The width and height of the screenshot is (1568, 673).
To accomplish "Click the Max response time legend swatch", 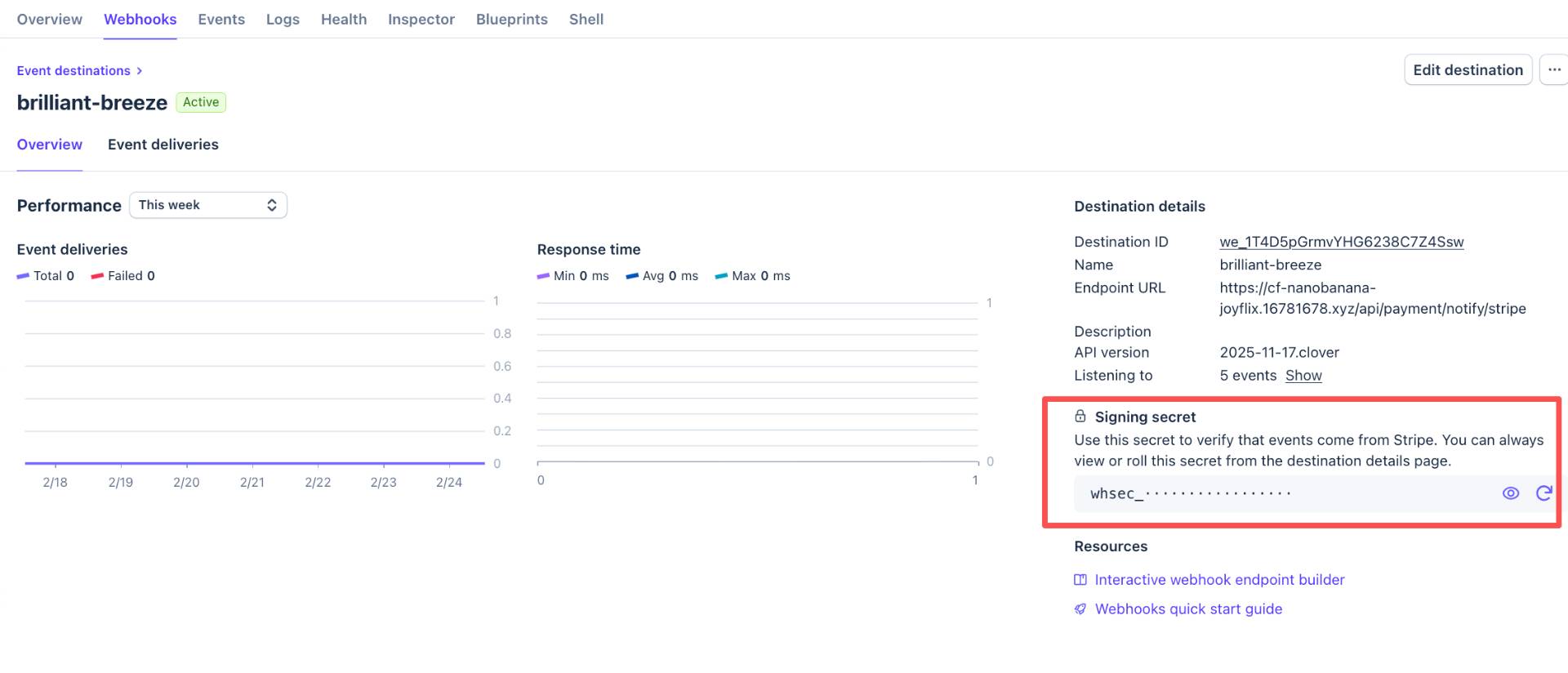I will 721,276.
